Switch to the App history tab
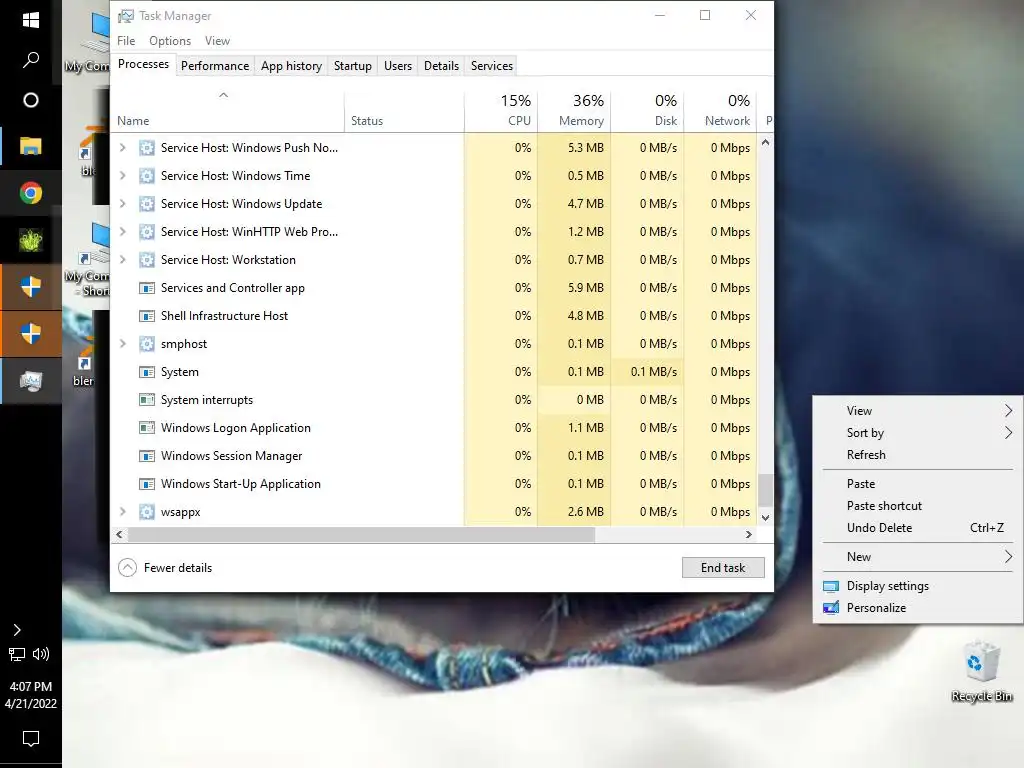 coord(291,66)
